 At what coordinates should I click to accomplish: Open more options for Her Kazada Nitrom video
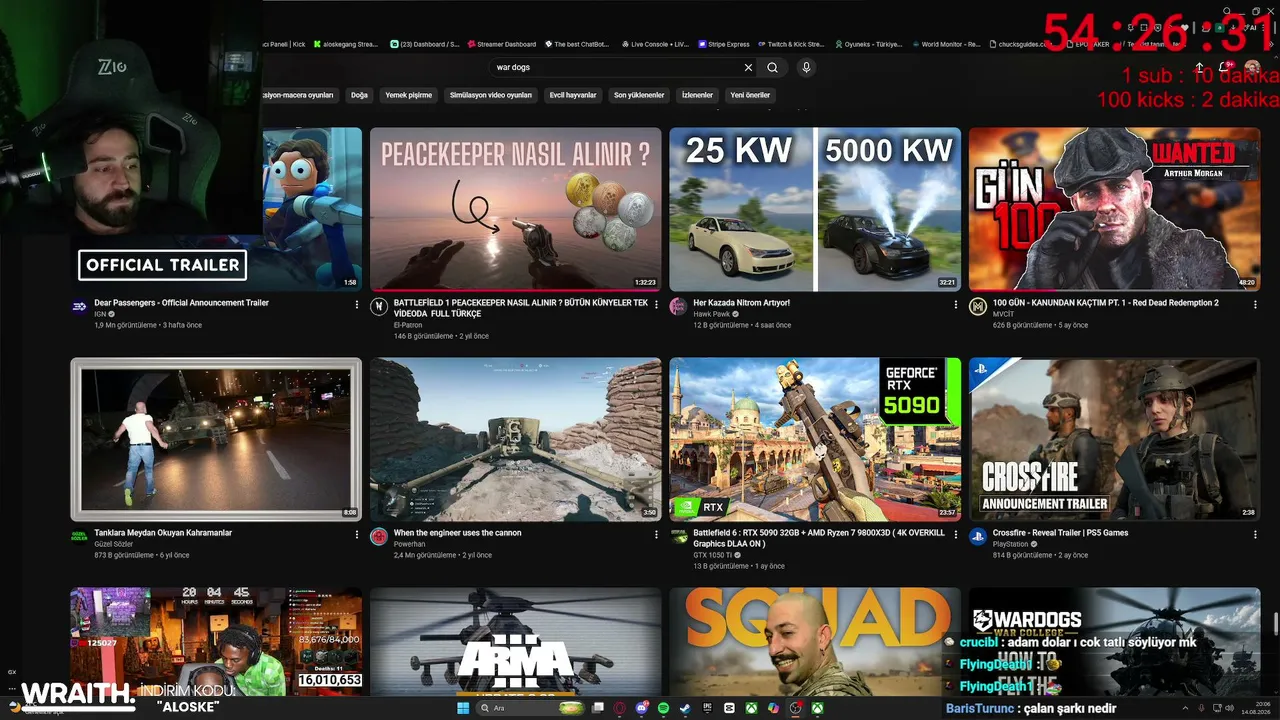pos(955,304)
